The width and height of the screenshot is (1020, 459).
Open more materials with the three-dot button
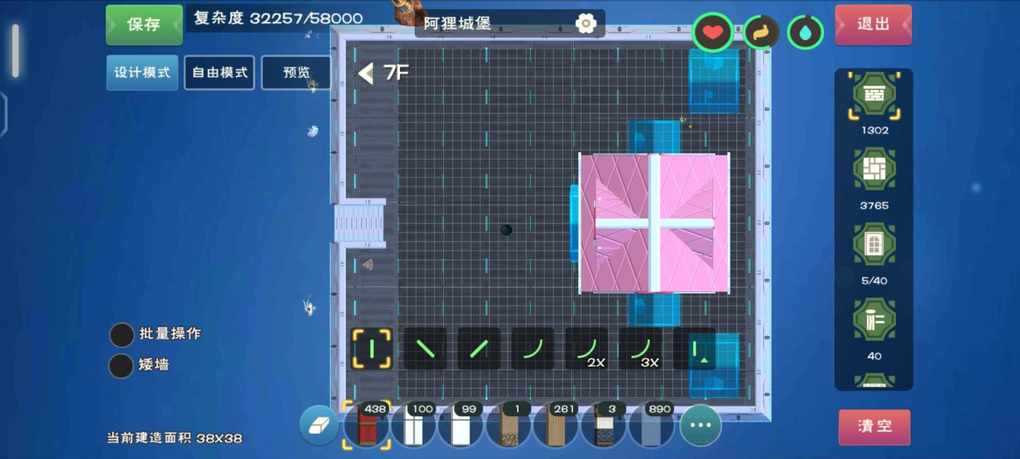click(701, 426)
